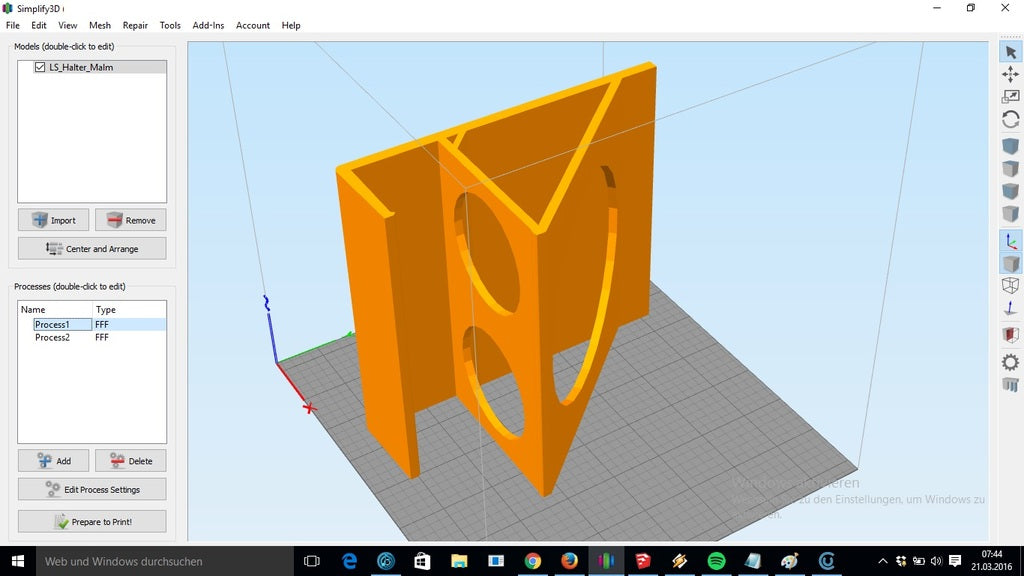Screen dimensions: 1024x576
Task: Pick the rotate models tool
Action: 1010,119
